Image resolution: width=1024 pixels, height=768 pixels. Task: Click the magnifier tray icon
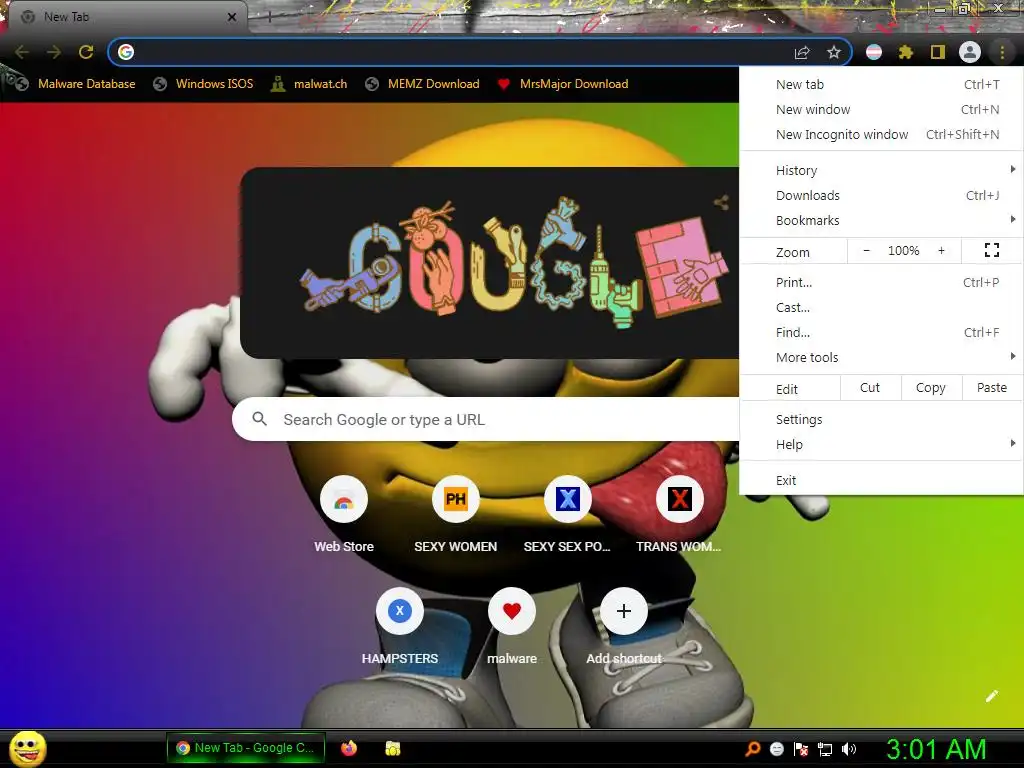point(753,749)
